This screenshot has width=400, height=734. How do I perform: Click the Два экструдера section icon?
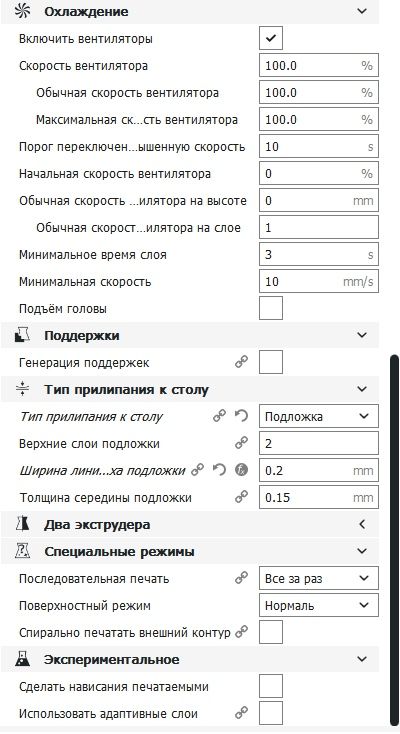coord(22,524)
